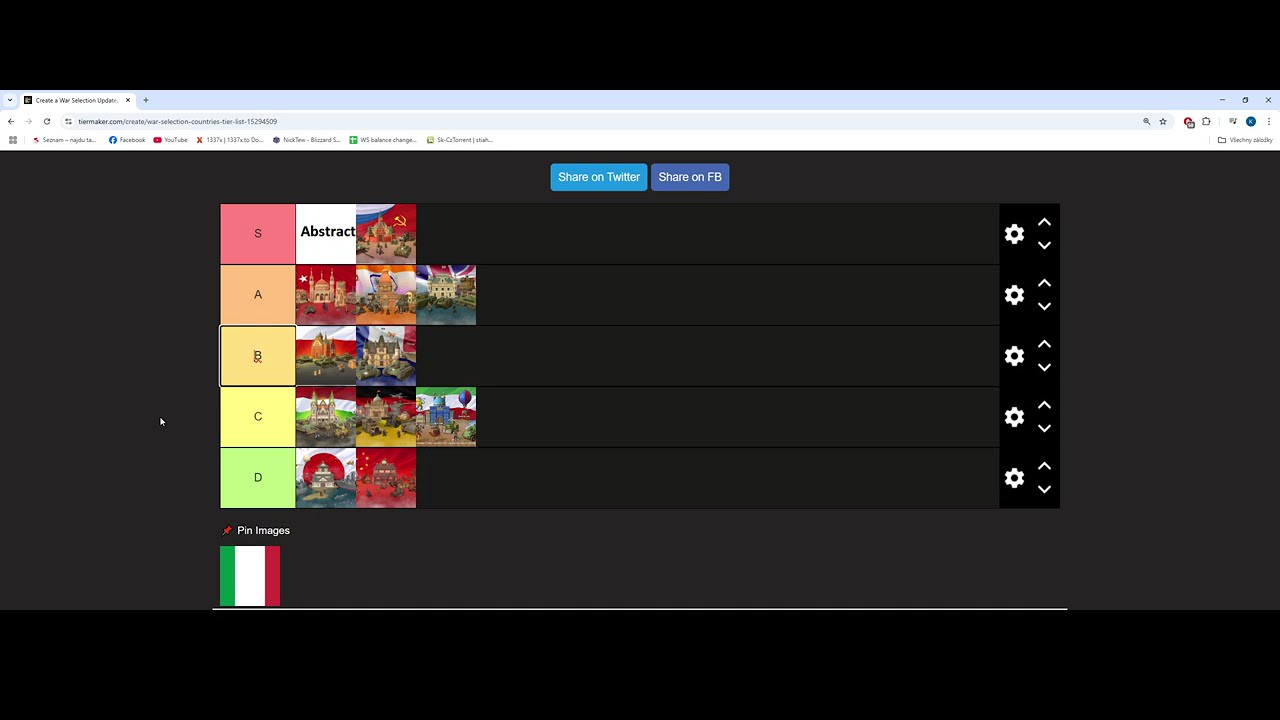Click the Pin Images option
Viewport: 1280px width, 720px height.
click(x=256, y=531)
